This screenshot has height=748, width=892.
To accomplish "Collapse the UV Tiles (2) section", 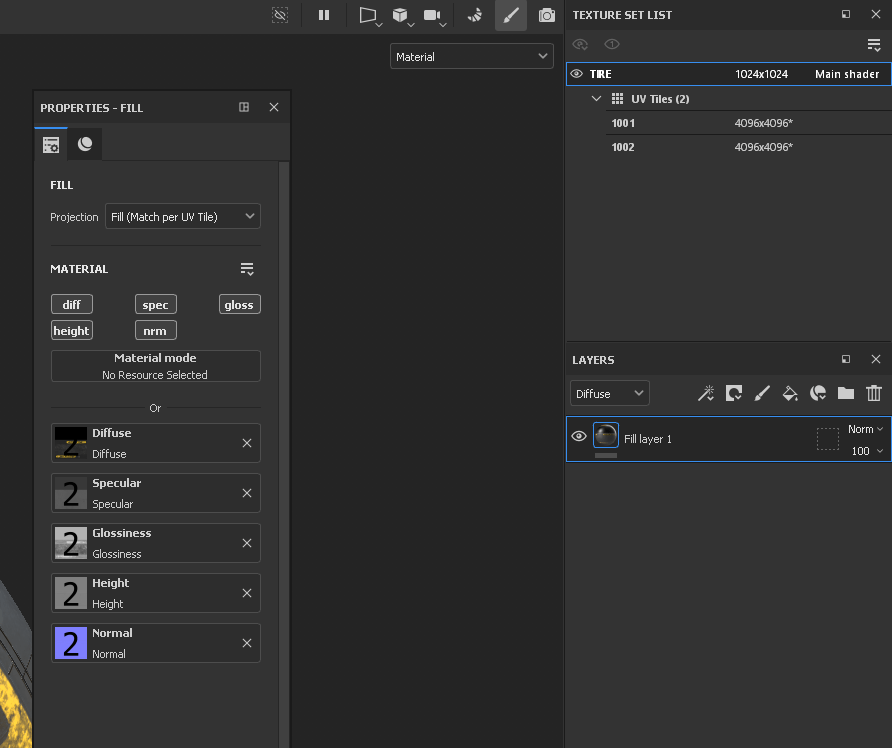I will point(597,98).
